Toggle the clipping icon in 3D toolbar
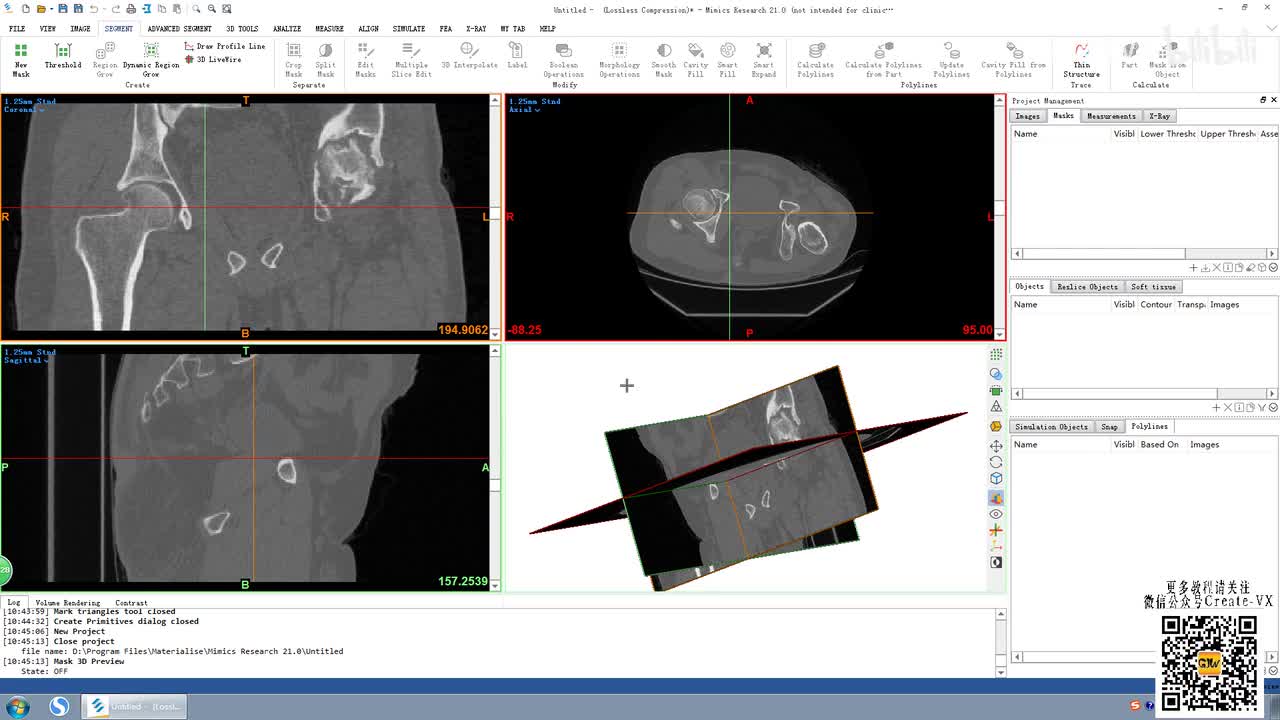The height and width of the screenshot is (720, 1280). (996, 391)
